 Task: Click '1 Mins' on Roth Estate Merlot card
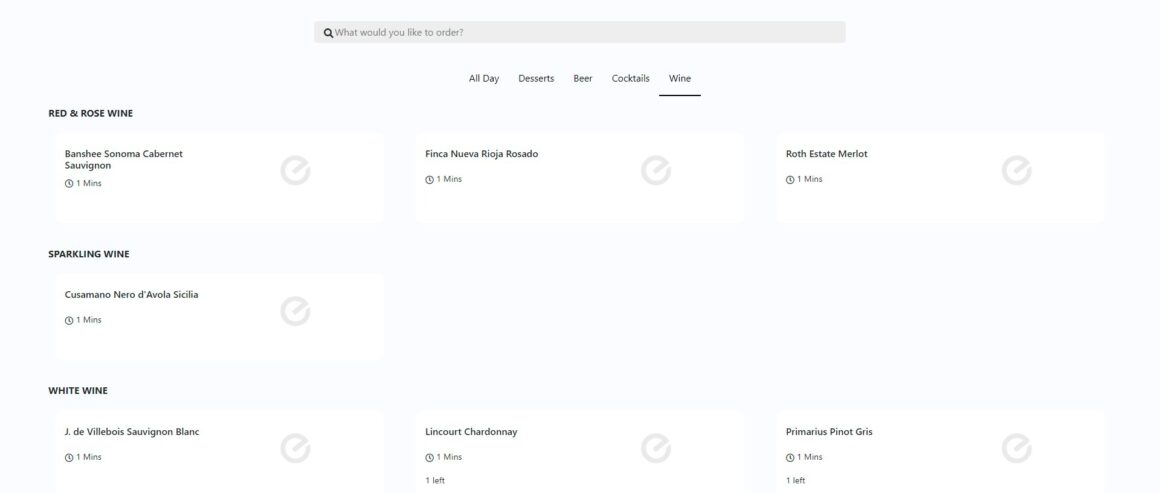[809, 179]
